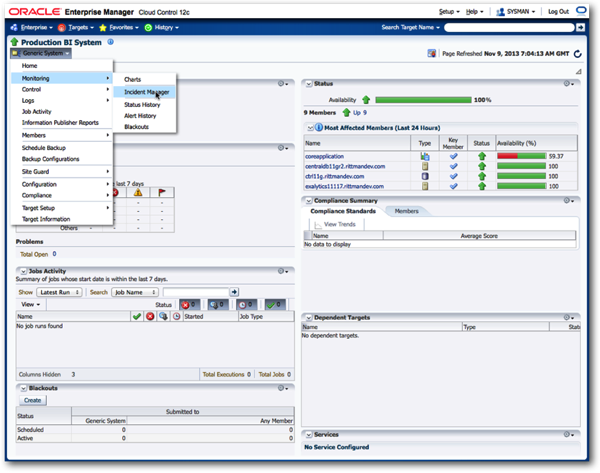Open the Services panel gear options
600x473 pixels.
pos(569,434)
